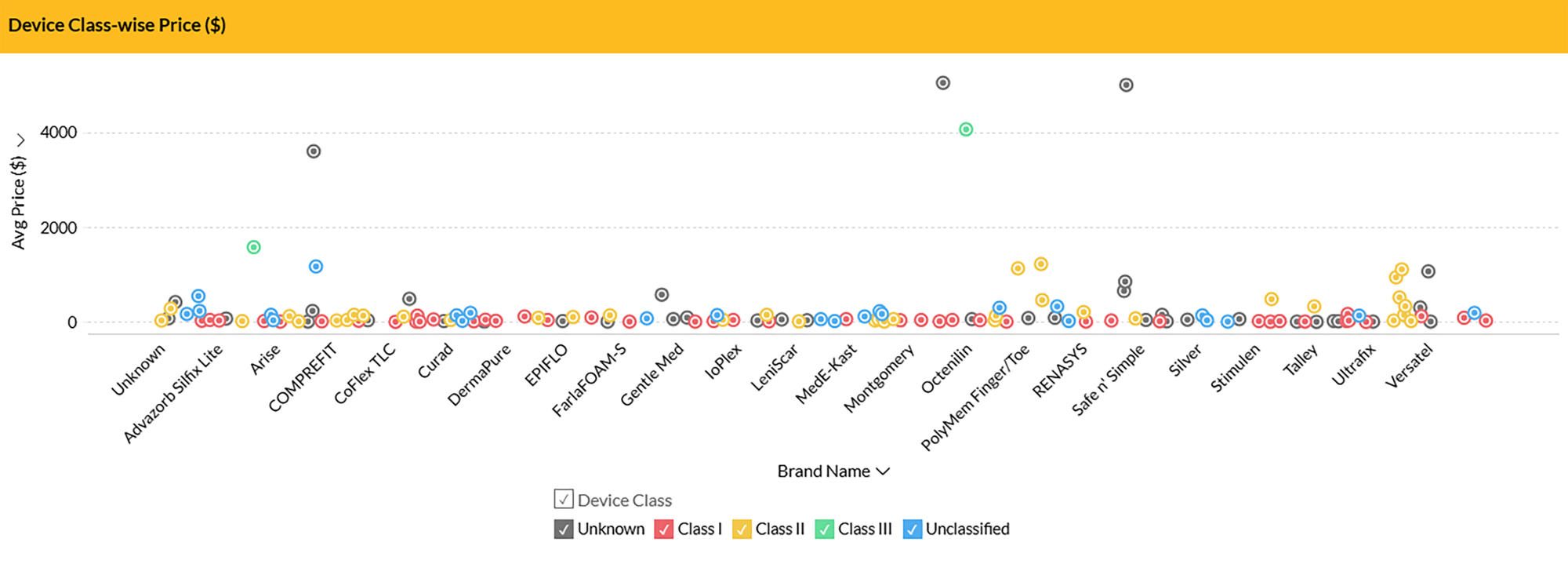Screen dimensions: 1568x564
Task: Click the green Class III point near 1600
Action: 254,247
